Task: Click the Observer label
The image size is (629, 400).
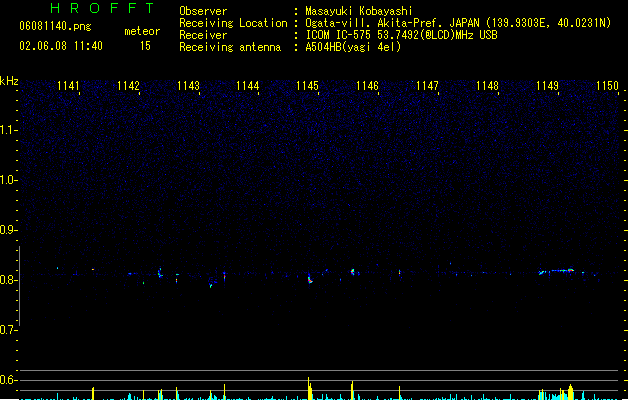Action: tap(203, 11)
